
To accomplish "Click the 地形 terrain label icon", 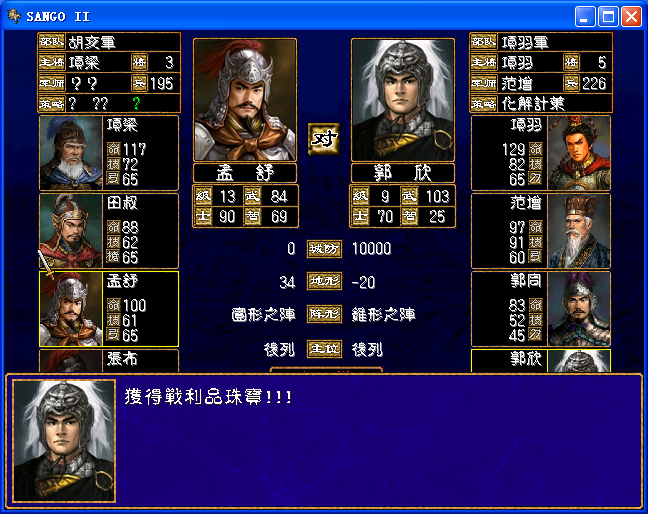I will pyautogui.click(x=324, y=282).
